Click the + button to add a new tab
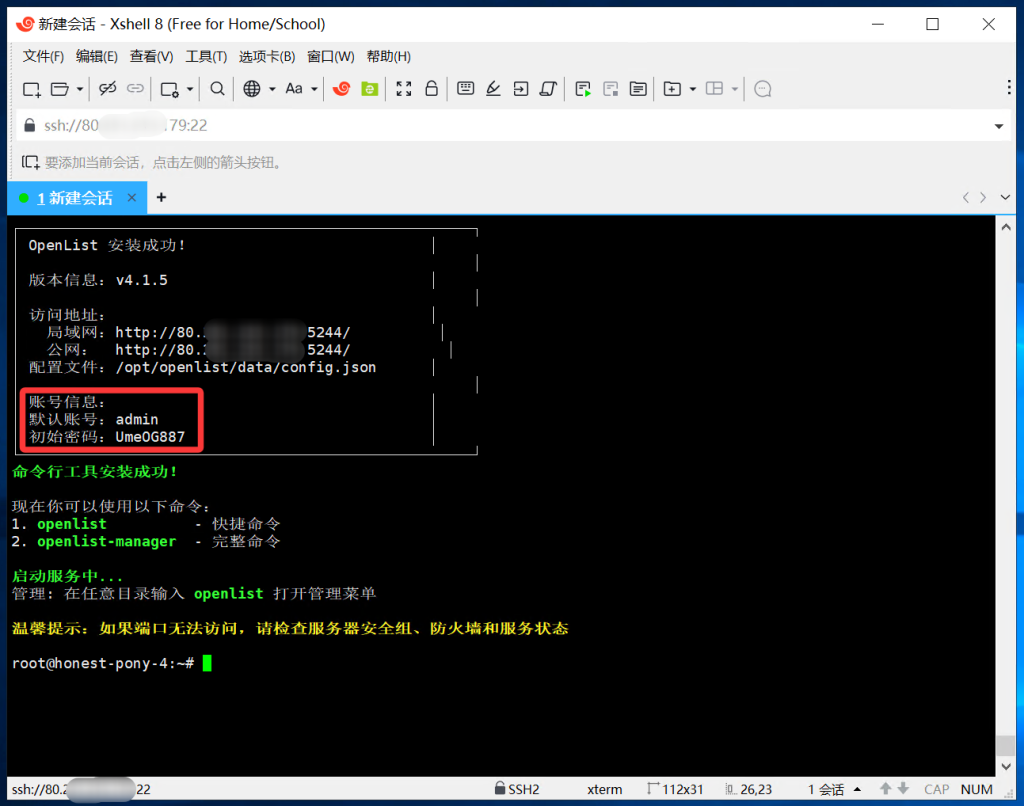 tap(161, 197)
